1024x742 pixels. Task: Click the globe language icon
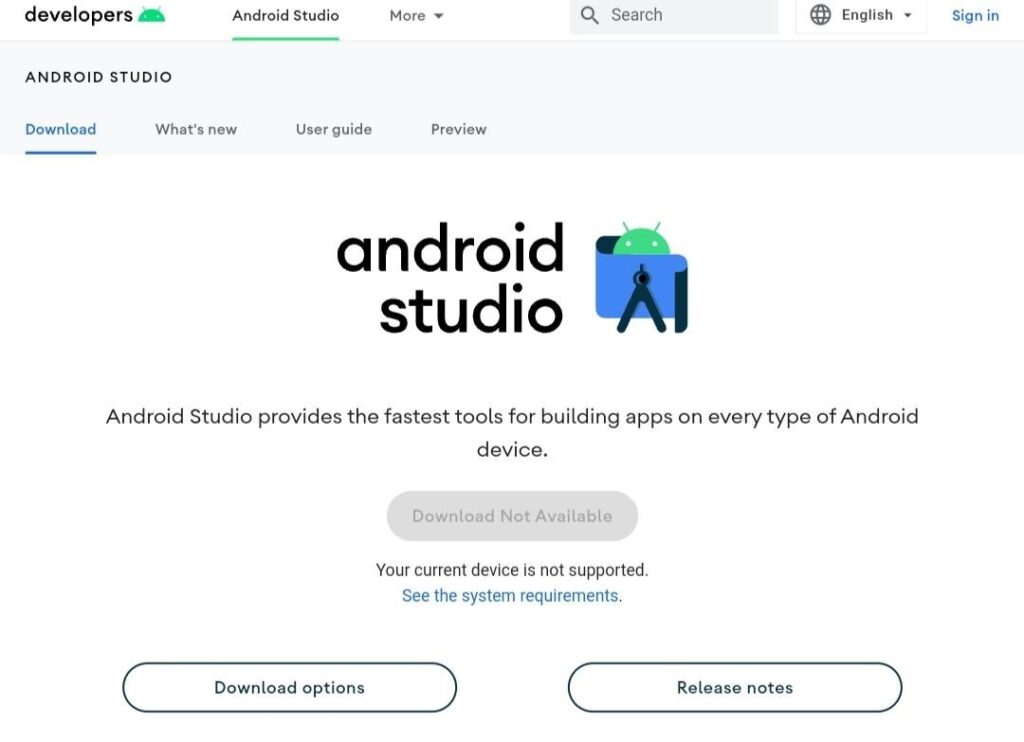click(820, 15)
